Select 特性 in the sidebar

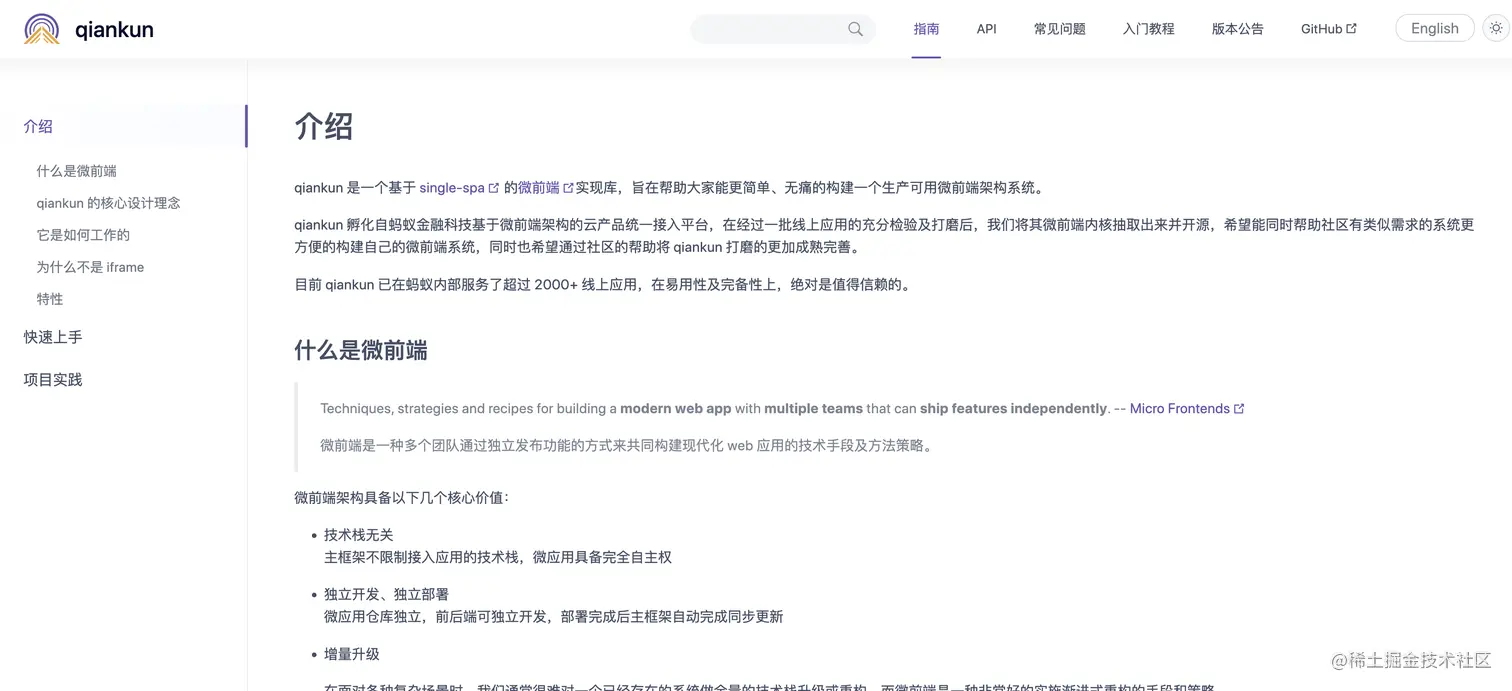tap(50, 299)
